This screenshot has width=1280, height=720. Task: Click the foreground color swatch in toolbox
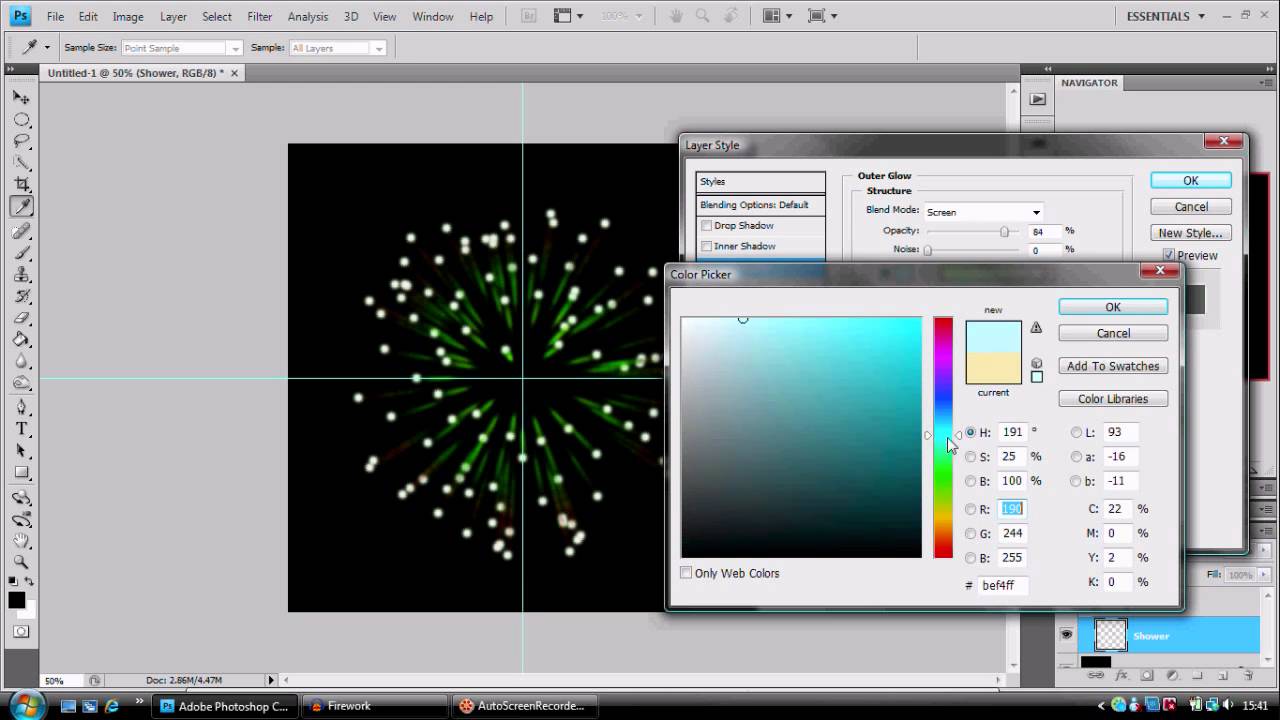[x=17, y=600]
